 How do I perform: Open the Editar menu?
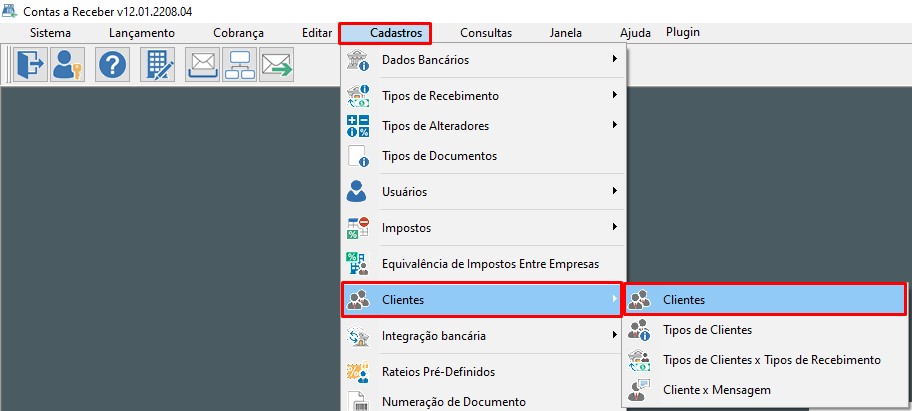317,33
